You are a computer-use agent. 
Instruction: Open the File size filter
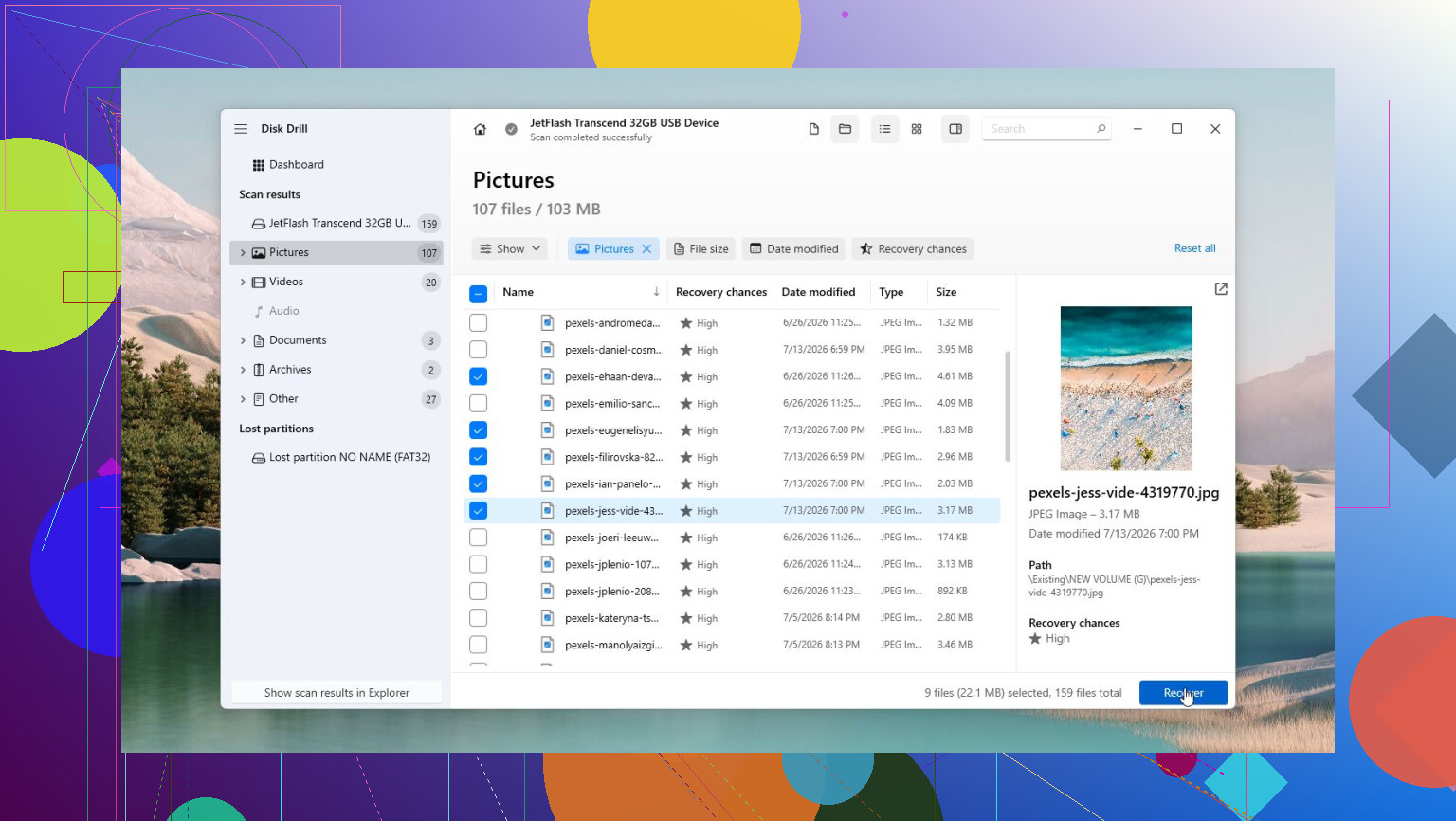[x=701, y=249]
